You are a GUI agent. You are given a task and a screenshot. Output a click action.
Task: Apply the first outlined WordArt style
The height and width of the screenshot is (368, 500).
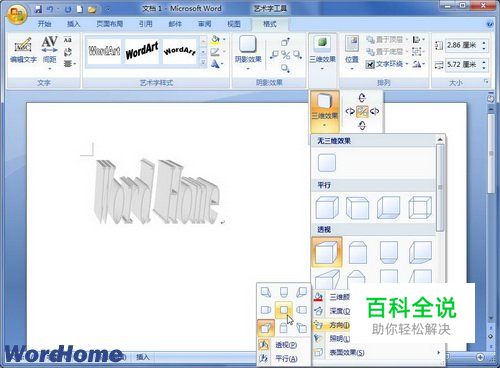point(104,51)
